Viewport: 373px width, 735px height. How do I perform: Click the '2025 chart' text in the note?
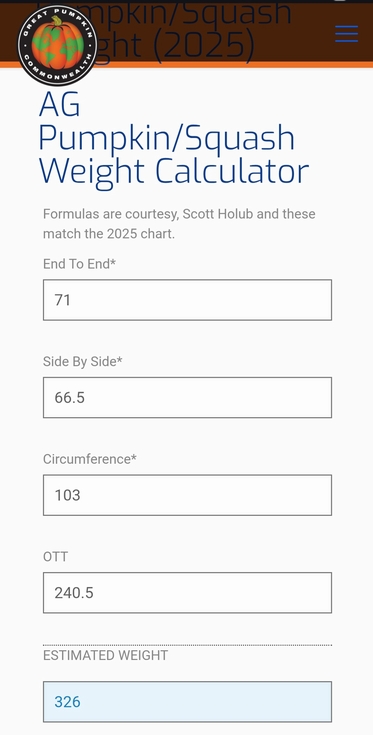point(141,233)
